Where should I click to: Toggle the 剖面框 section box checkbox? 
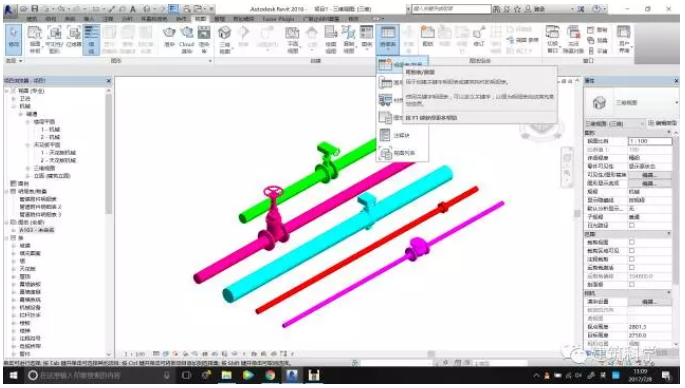coord(632,284)
